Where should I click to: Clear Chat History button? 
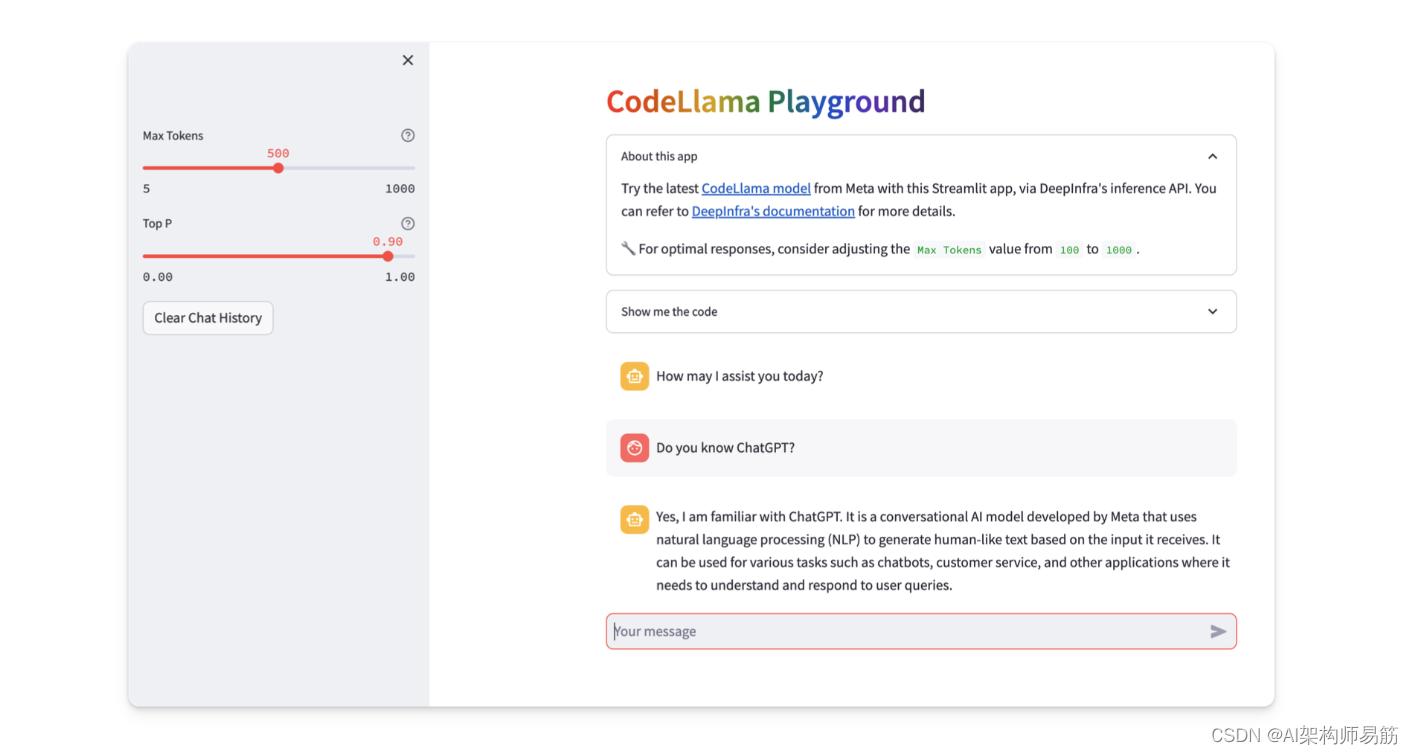pyautogui.click(x=208, y=318)
